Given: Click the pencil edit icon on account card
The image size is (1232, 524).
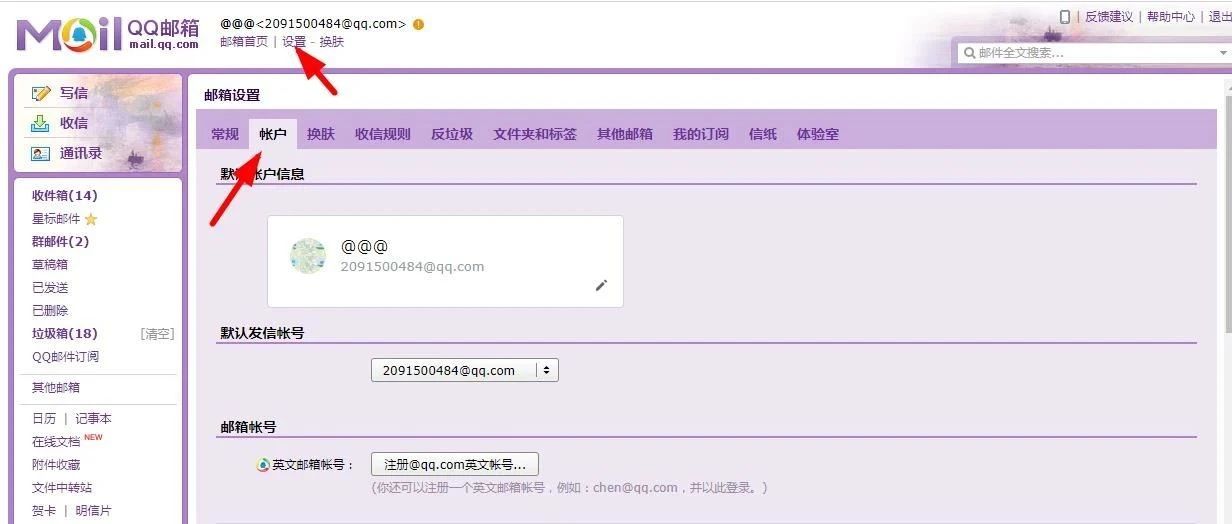Looking at the screenshot, I should pyautogui.click(x=601, y=285).
